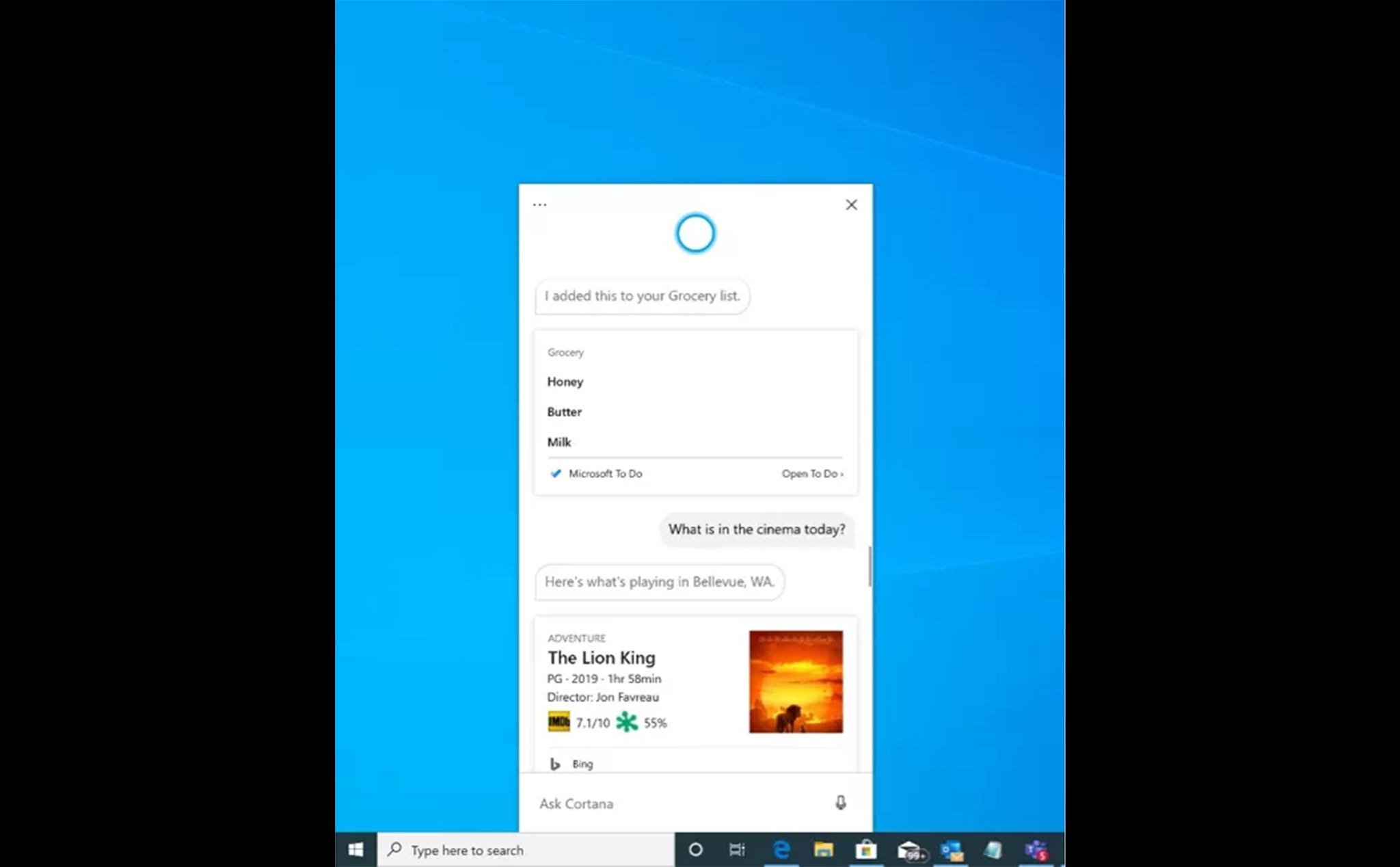
Task: Click the Bing logo icon
Action: click(555, 764)
